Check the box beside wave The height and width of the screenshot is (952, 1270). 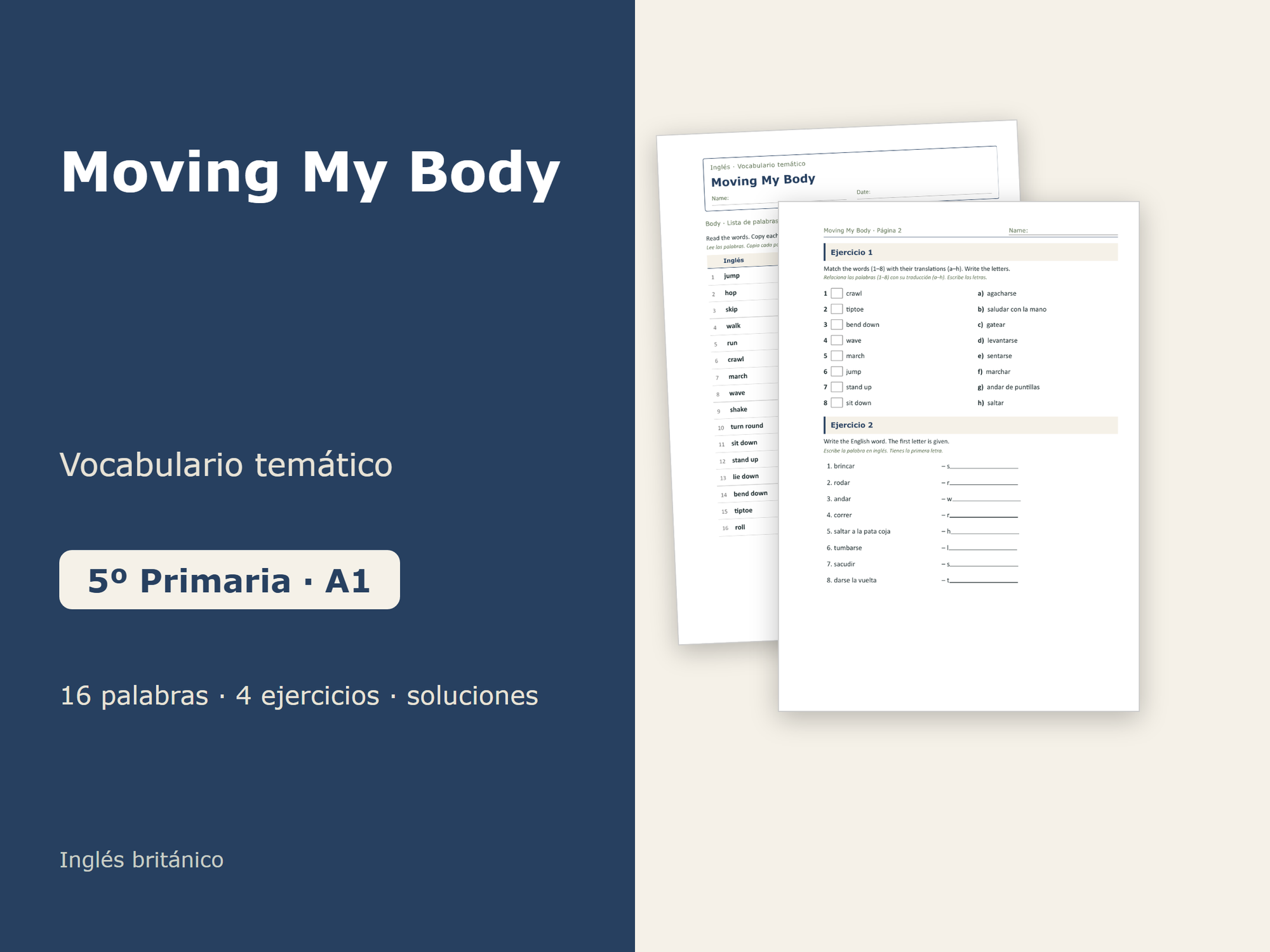click(837, 340)
